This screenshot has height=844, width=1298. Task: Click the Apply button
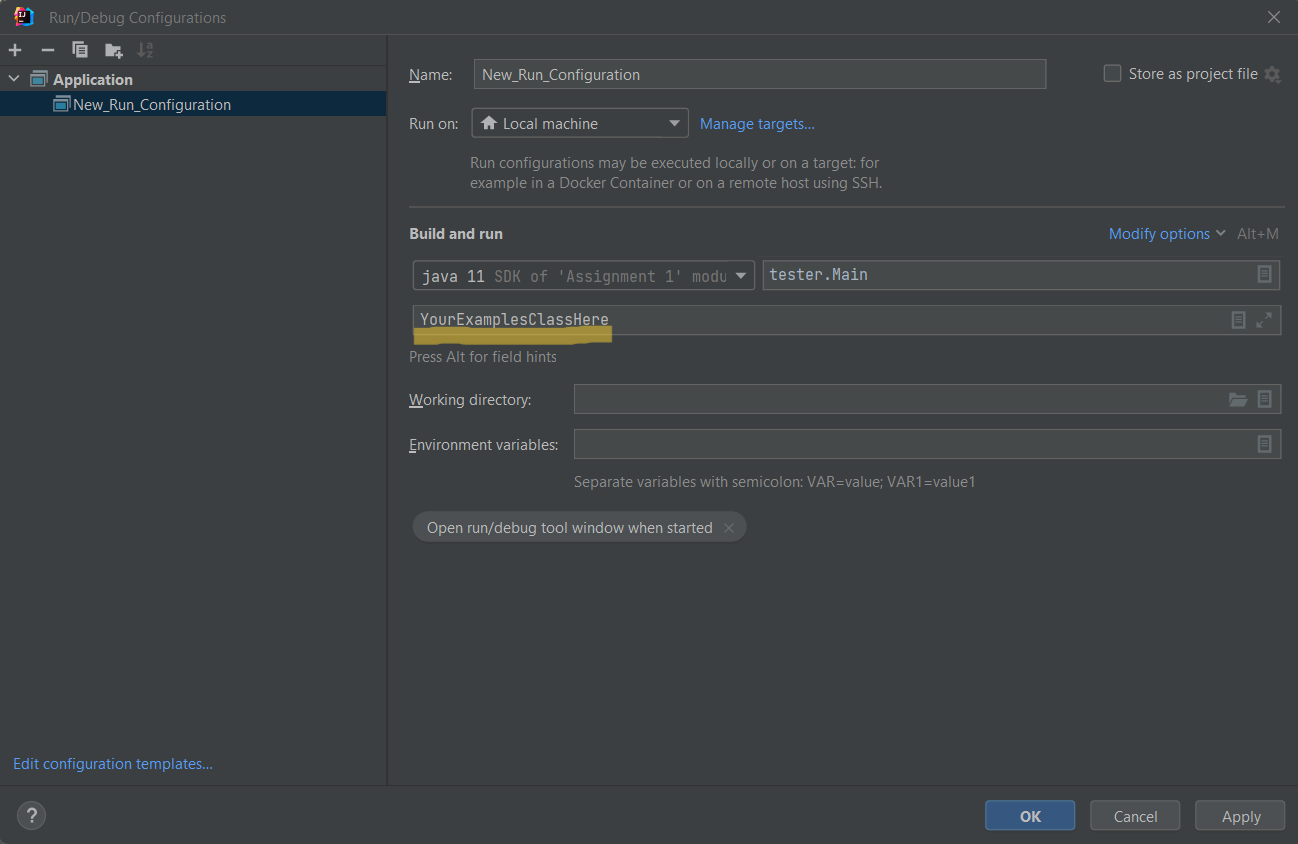coord(1240,816)
